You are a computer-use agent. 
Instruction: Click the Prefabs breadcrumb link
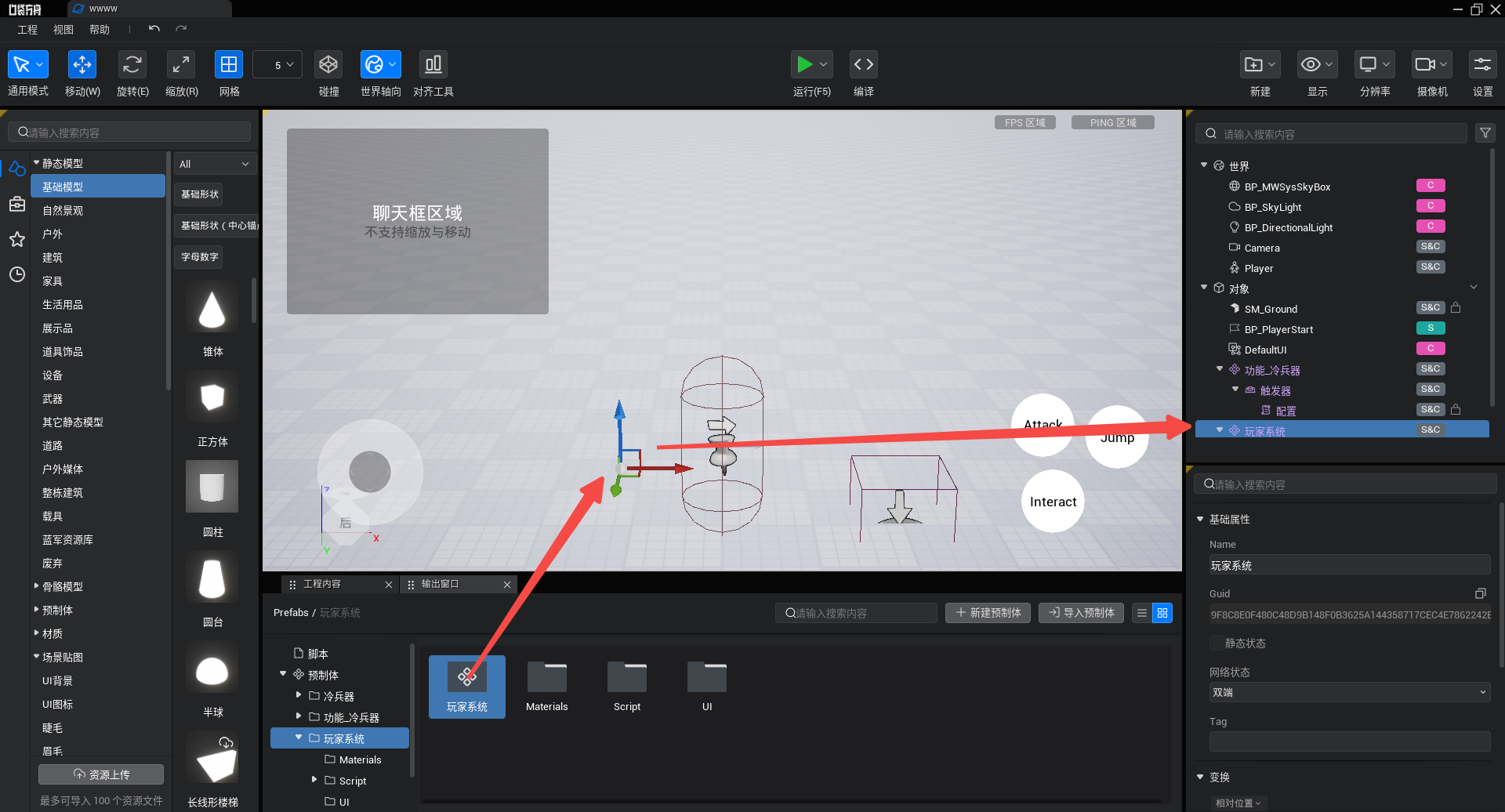291,613
